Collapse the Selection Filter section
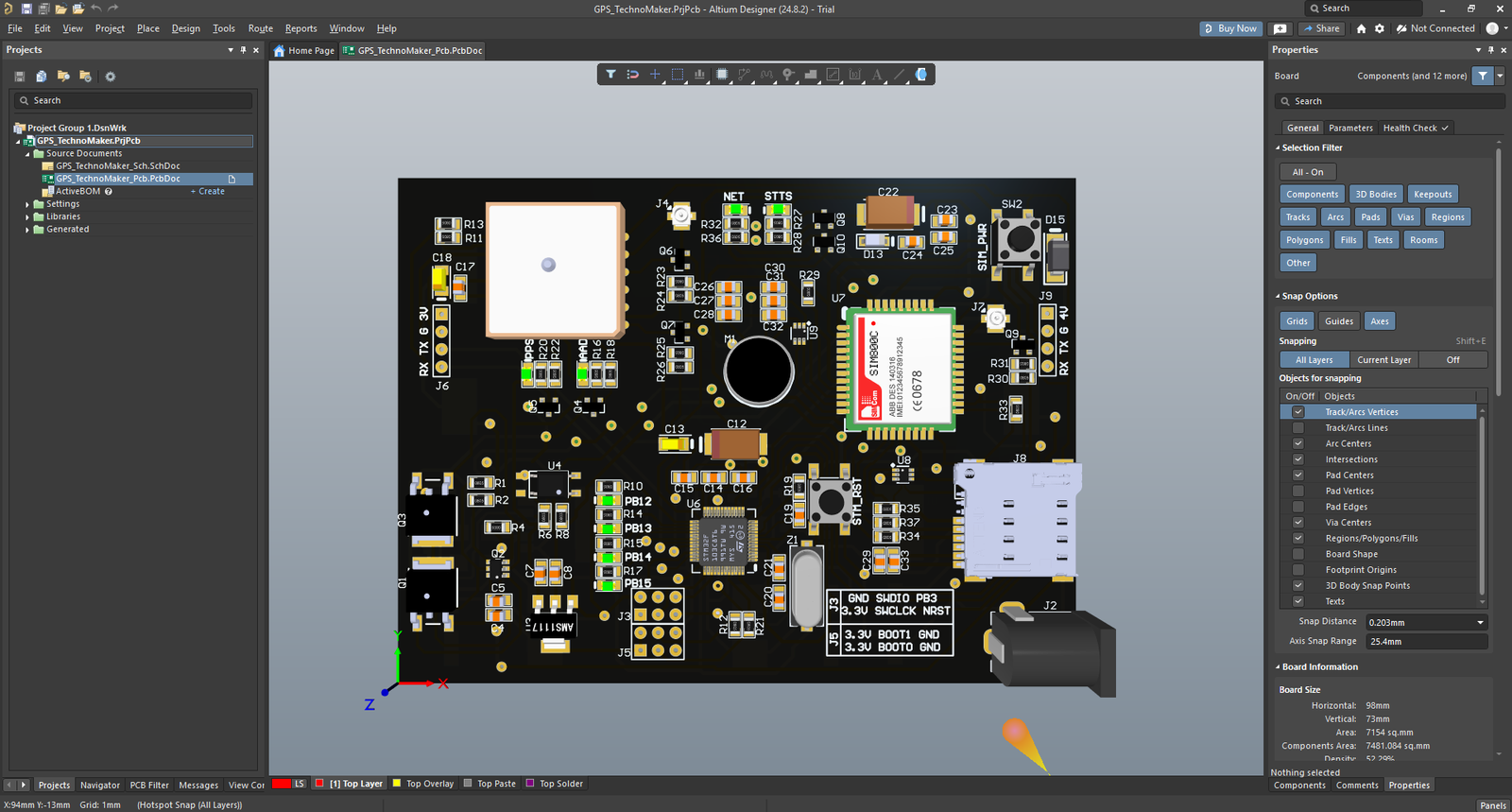 1278,148
